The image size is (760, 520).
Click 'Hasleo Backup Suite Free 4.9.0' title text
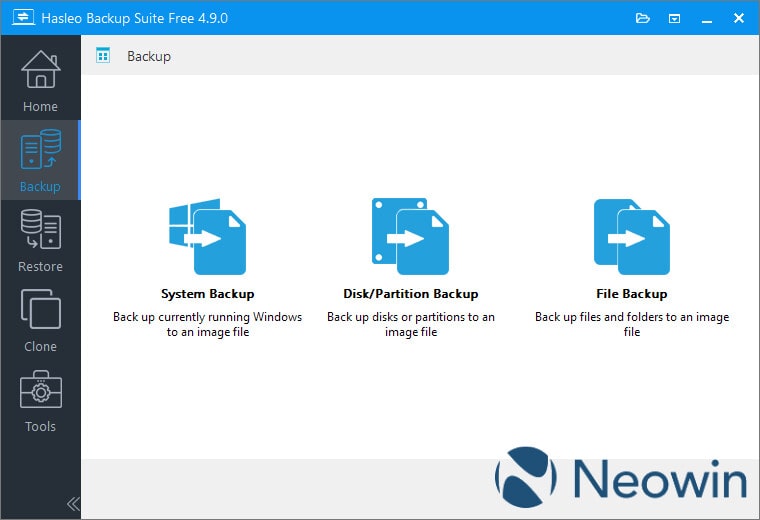[134, 18]
